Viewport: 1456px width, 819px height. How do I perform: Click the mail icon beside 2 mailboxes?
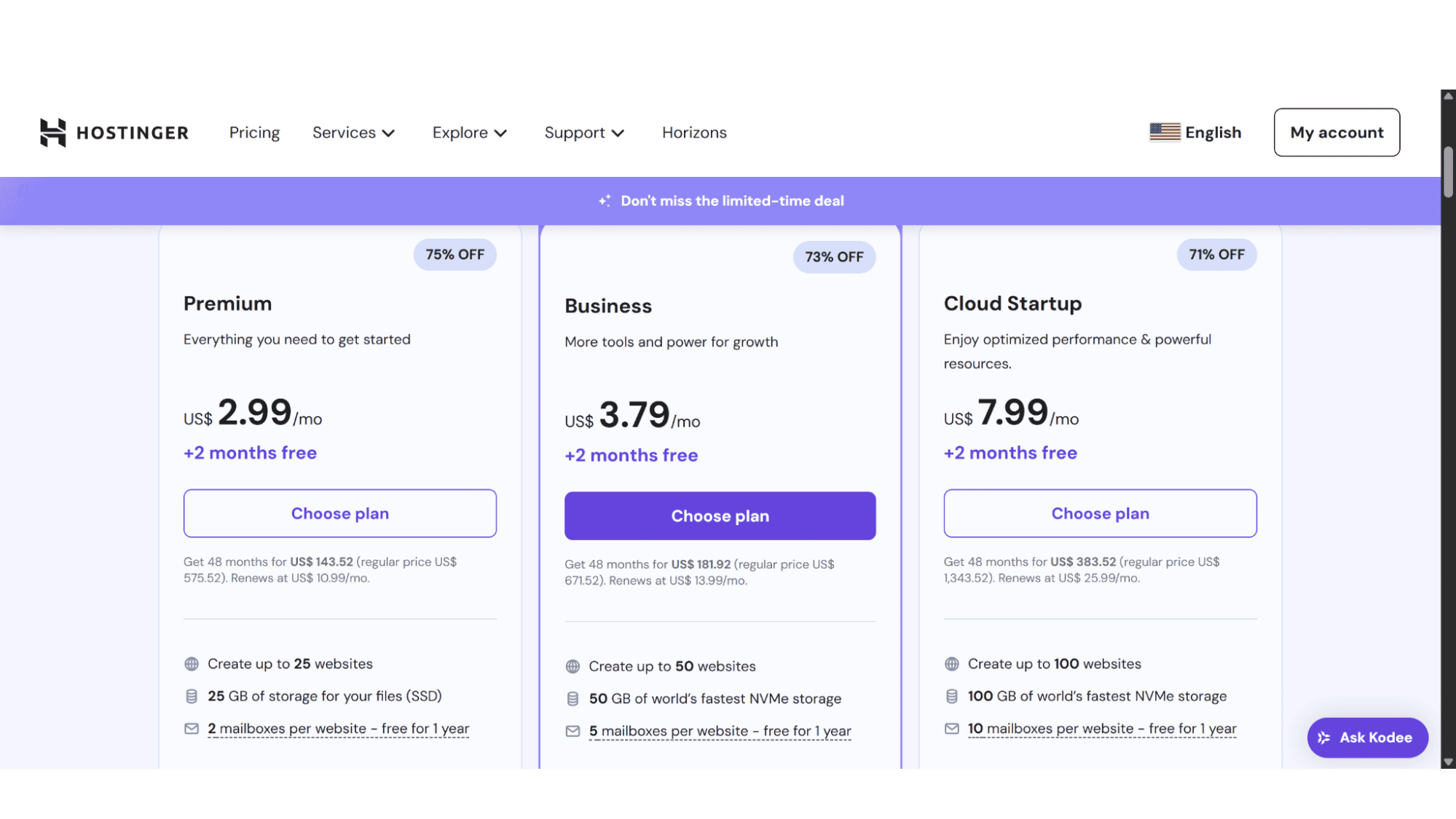point(192,729)
